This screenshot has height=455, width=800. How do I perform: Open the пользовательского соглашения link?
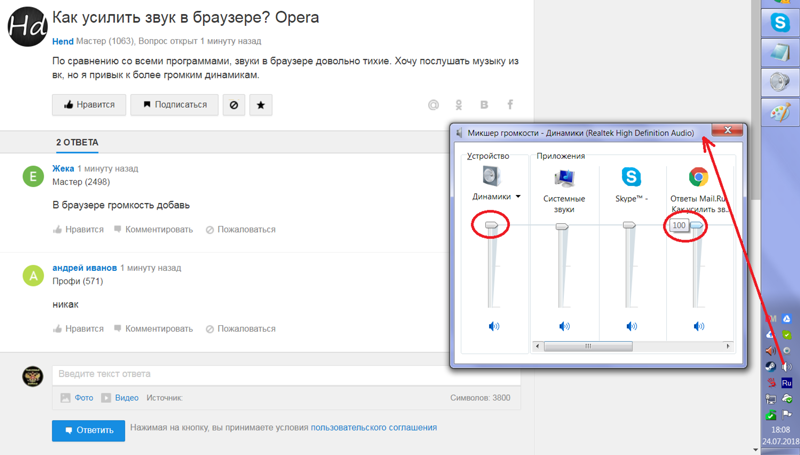373,427
